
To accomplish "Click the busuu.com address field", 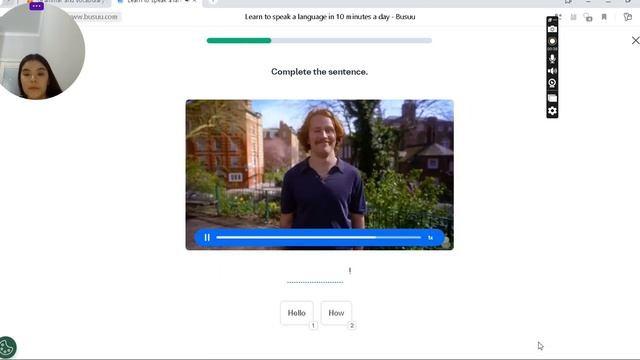I will [95, 17].
